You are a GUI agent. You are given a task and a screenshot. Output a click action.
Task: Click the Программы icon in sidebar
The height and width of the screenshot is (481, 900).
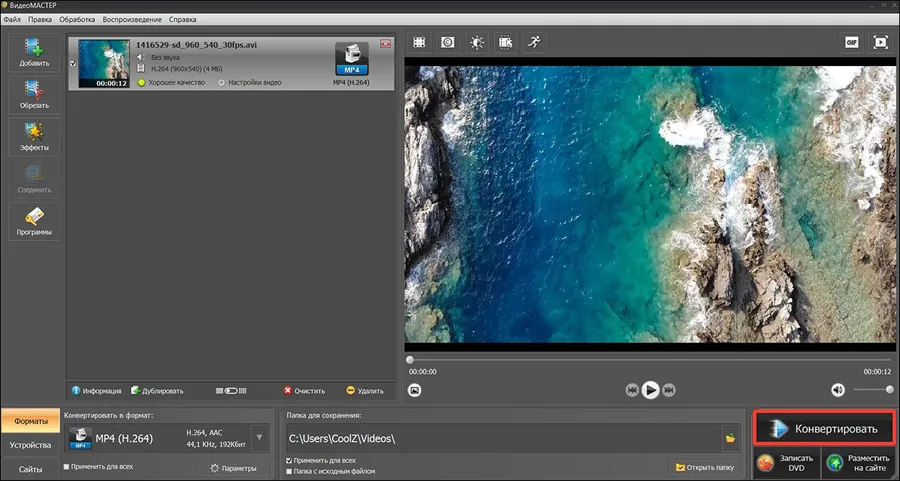[x=34, y=222]
